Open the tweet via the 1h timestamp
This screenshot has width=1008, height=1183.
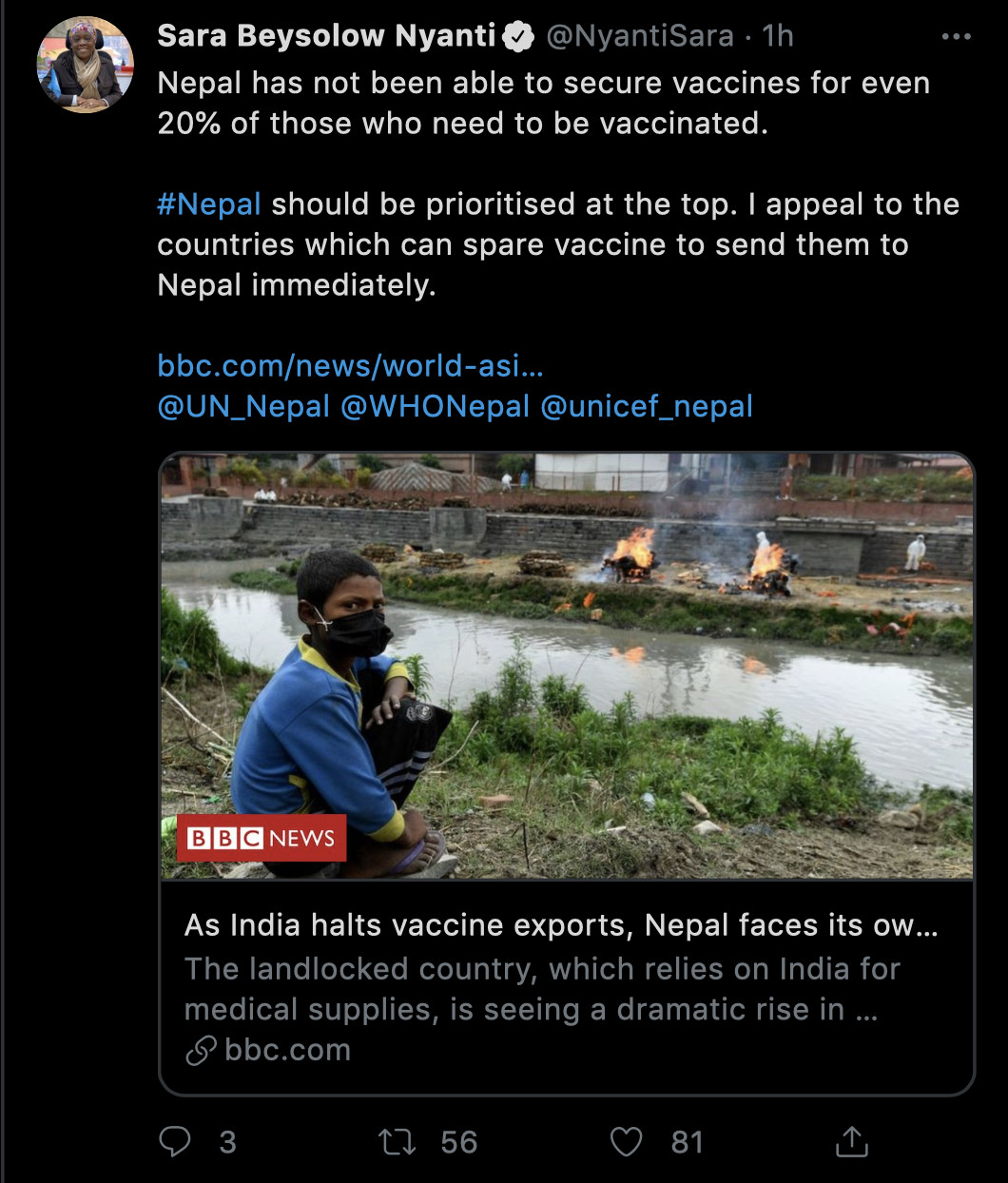tap(778, 36)
